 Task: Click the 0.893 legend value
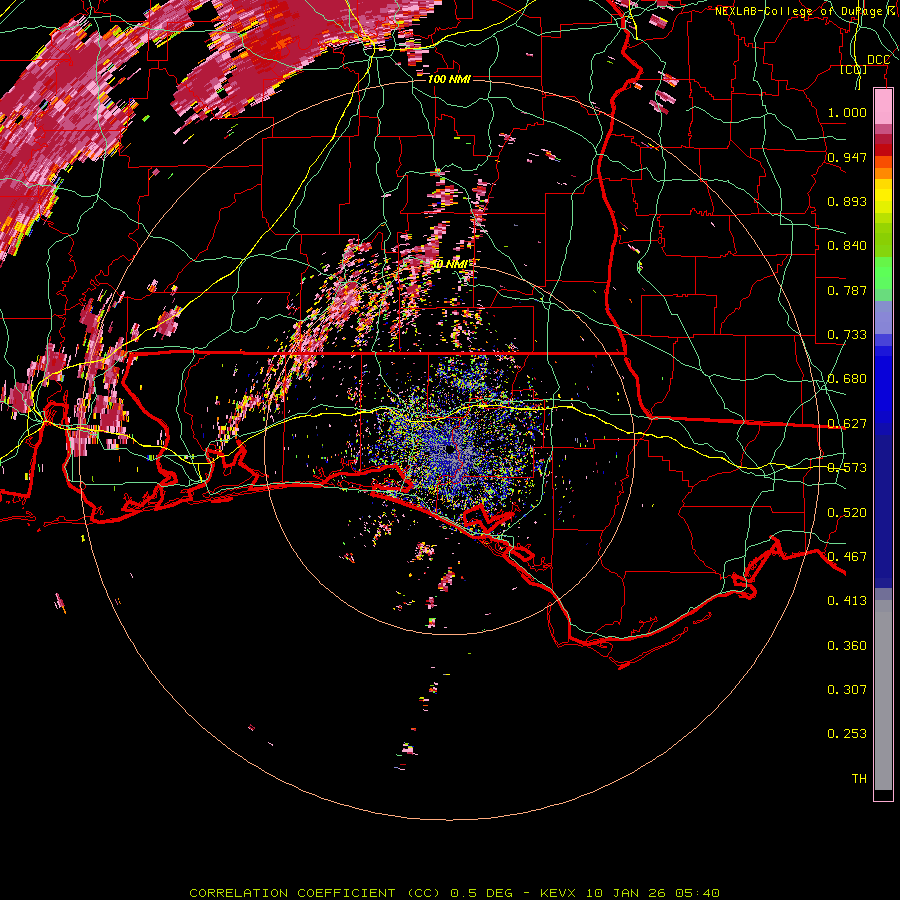(x=847, y=201)
